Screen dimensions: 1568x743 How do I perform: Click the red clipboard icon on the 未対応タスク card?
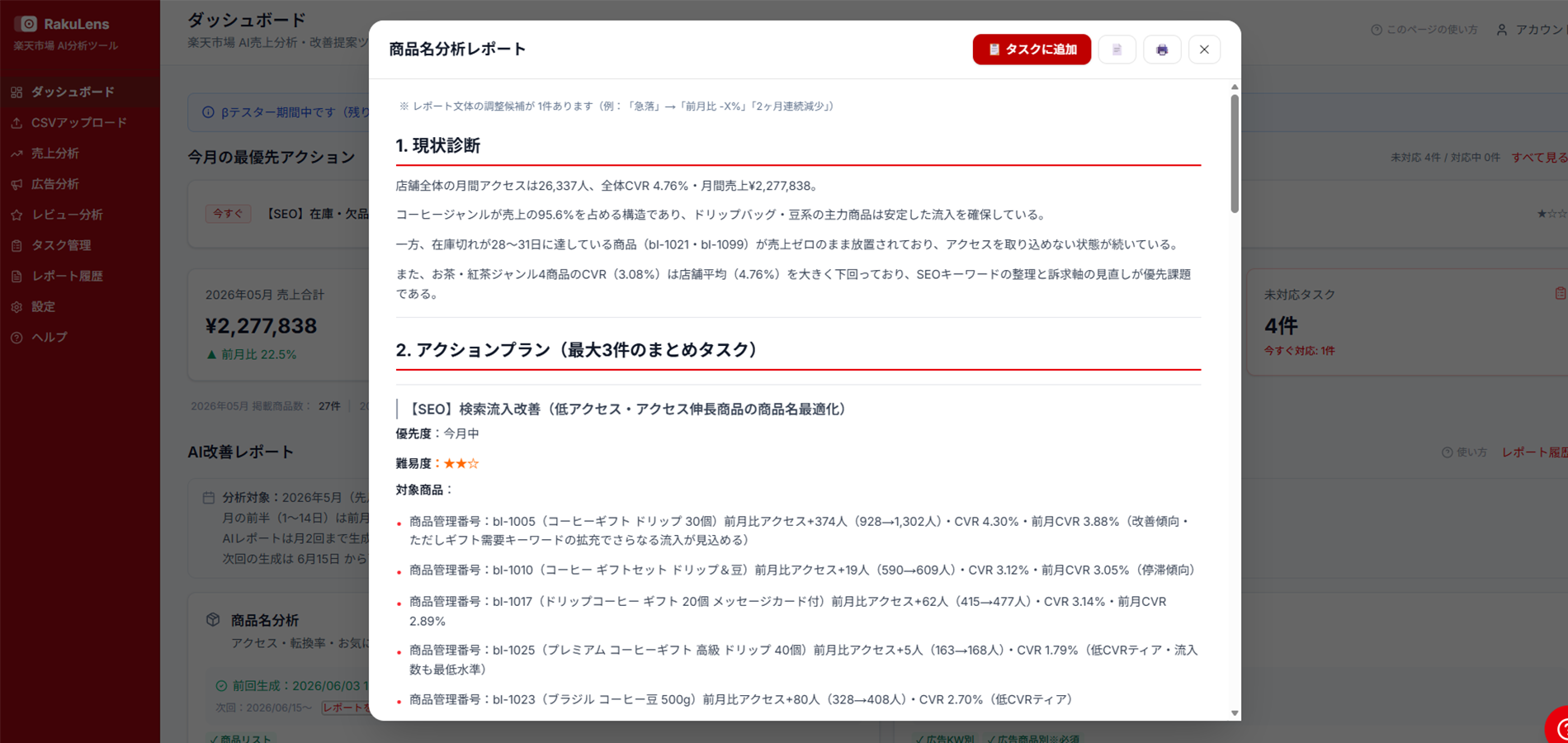(1560, 293)
